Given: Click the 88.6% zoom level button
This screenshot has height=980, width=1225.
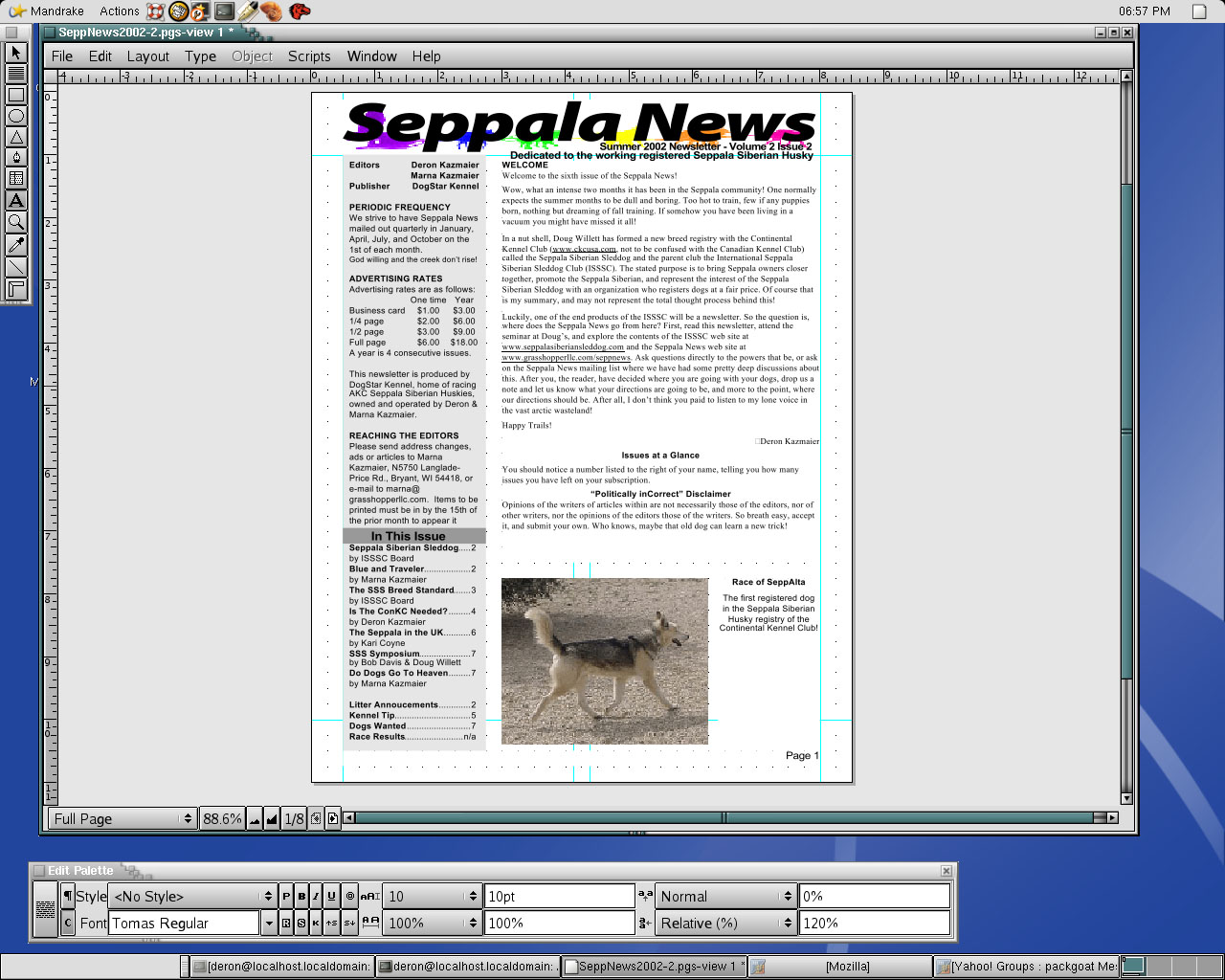Looking at the screenshot, I should 222,818.
